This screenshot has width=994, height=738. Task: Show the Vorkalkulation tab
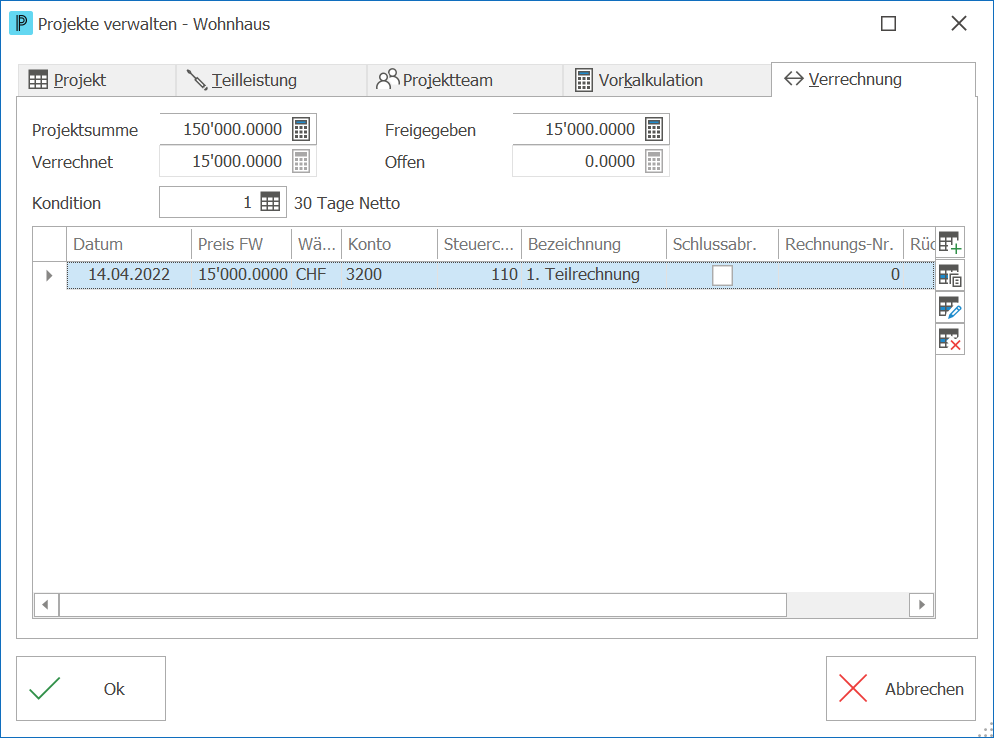tap(667, 81)
